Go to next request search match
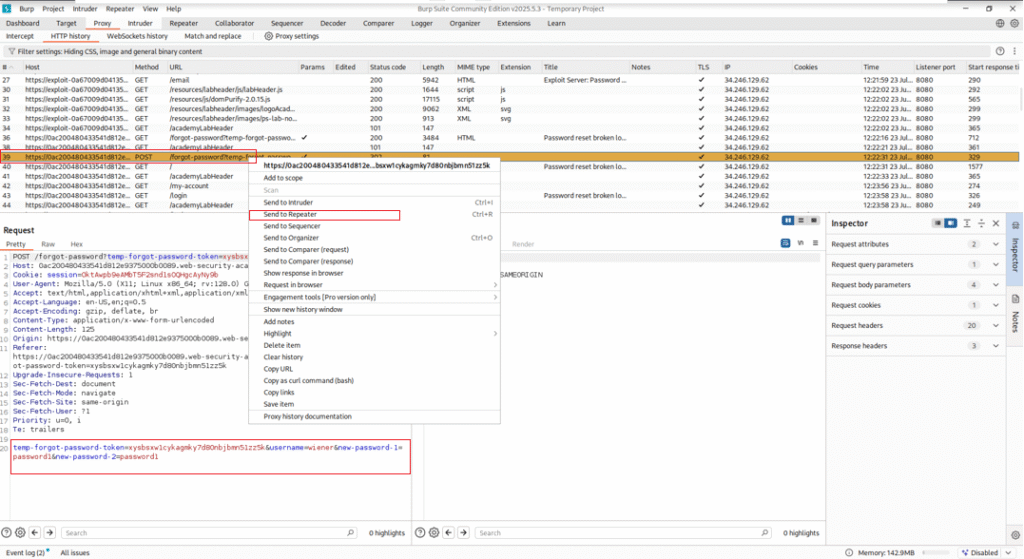The height and width of the screenshot is (559, 1024). [x=50, y=533]
